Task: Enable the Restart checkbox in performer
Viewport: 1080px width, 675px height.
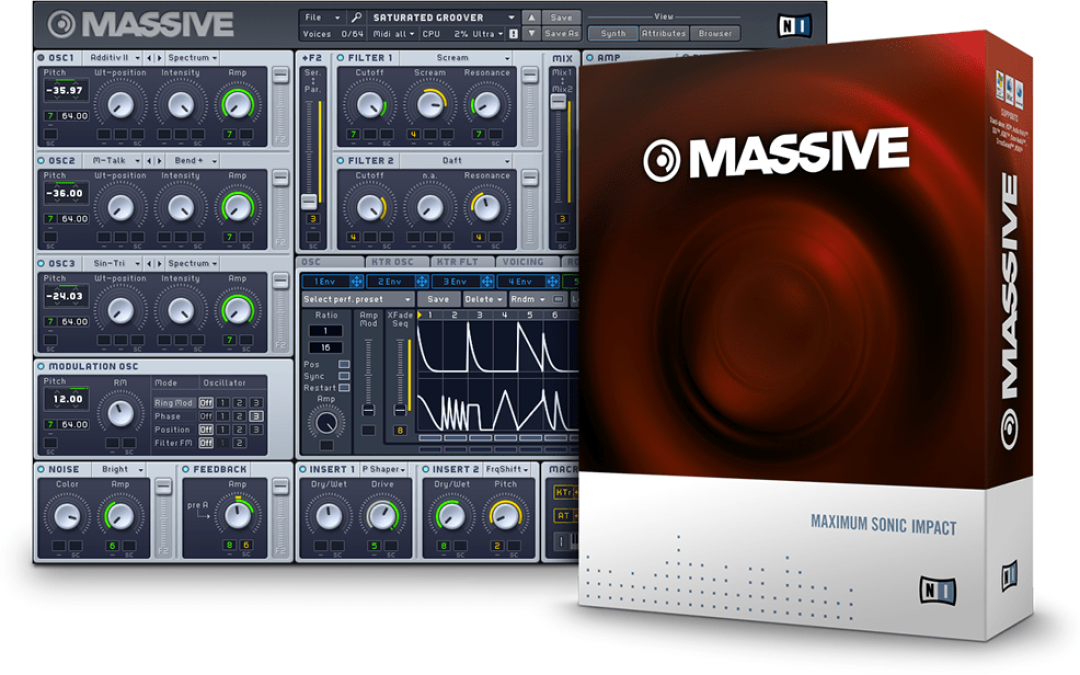Action: (x=344, y=388)
